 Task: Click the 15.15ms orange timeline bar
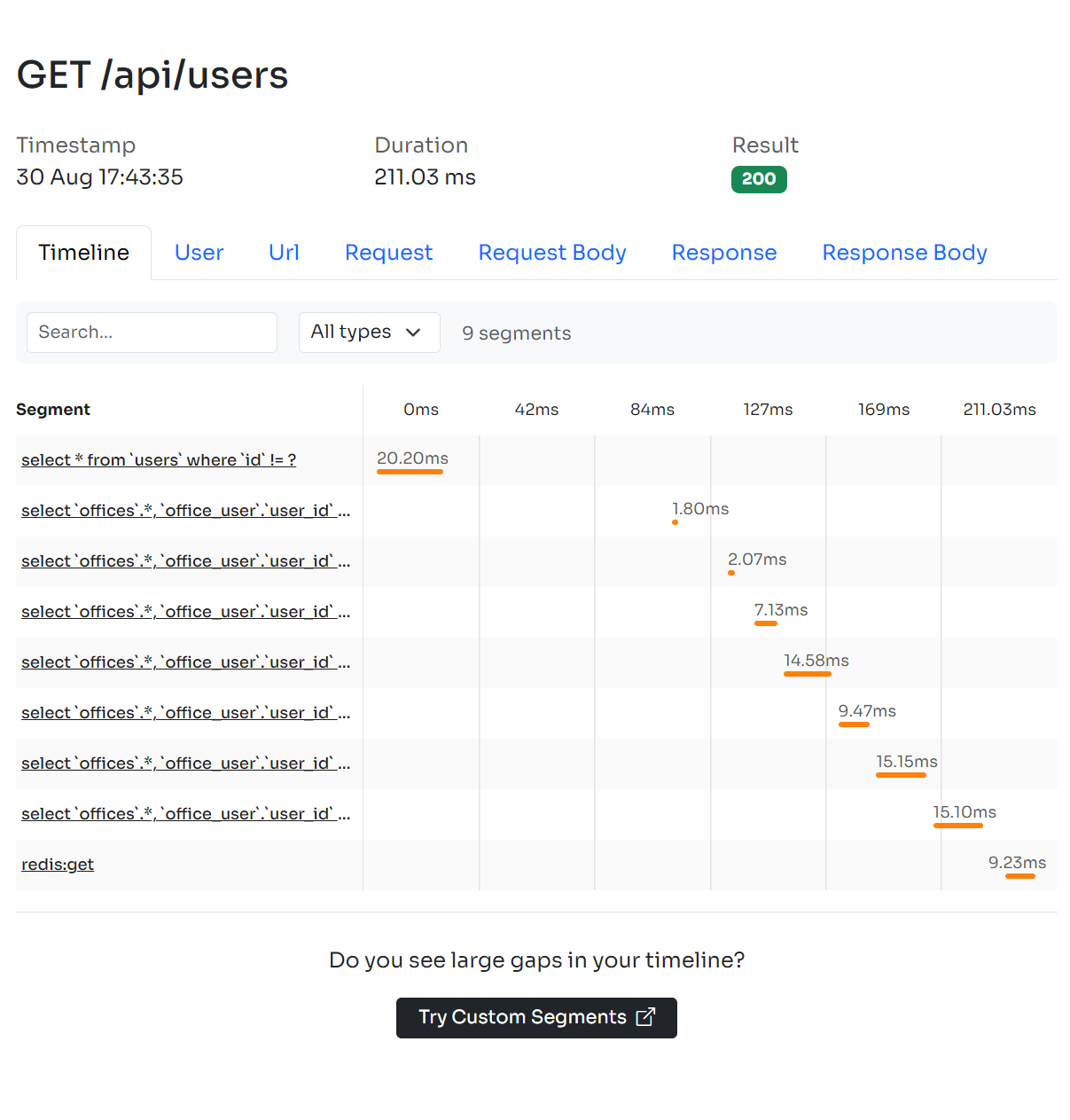901,775
